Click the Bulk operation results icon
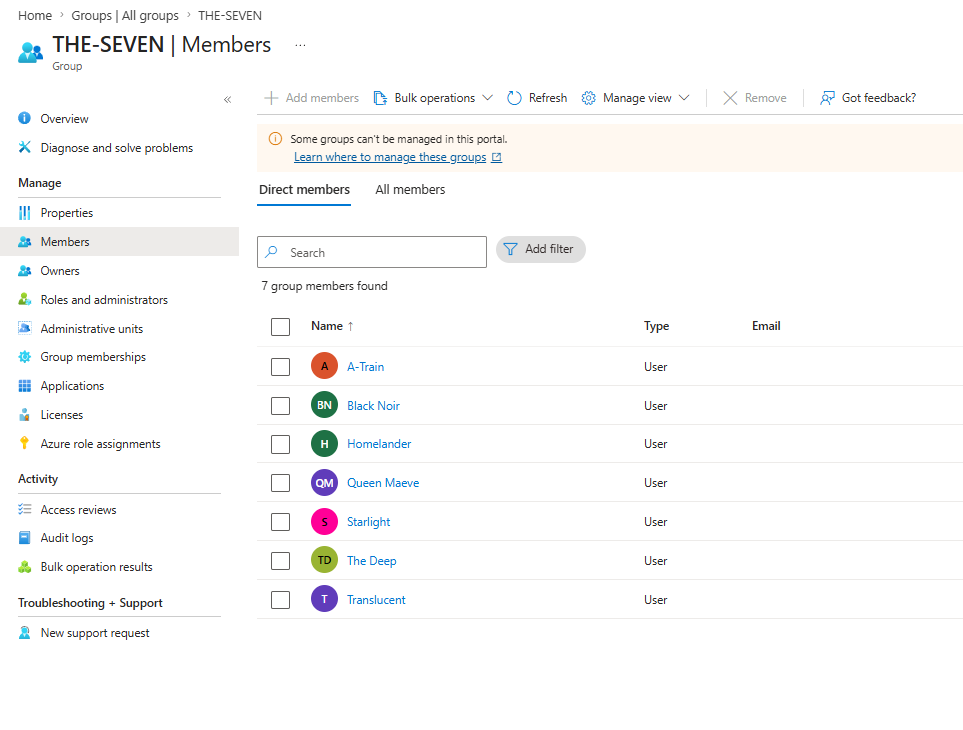963x730 pixels. (25, 566)
